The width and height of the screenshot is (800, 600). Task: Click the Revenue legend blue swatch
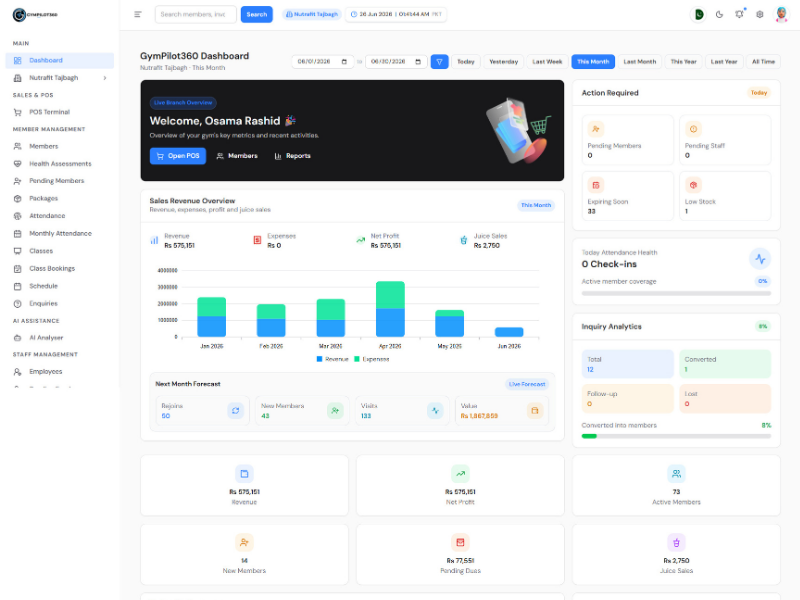tap(319, 359)
